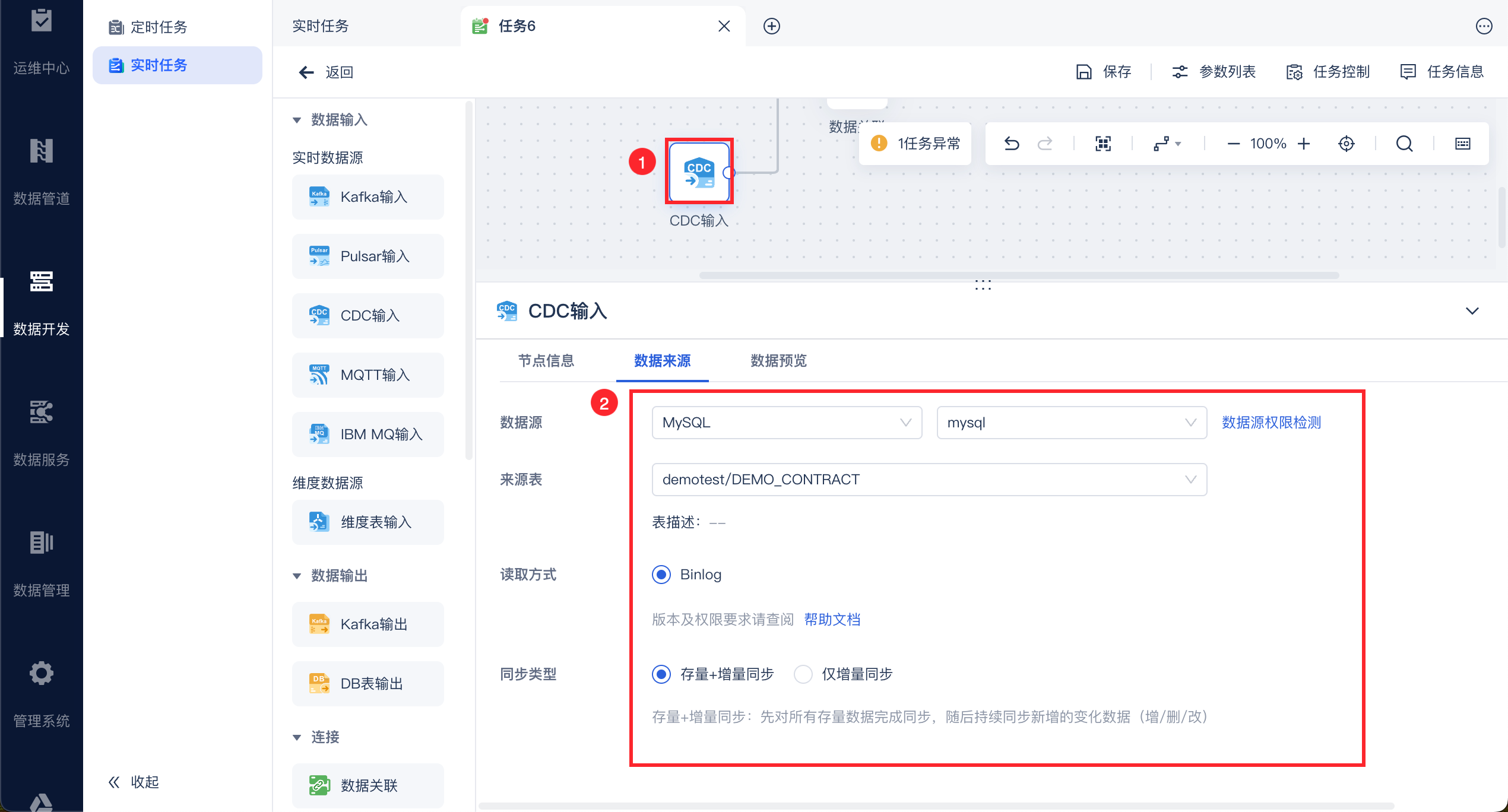Image resolution: width=1508 pixels, height=812 pixels.
Task: Collapse the 数据输入 section
Action: [297, 120]
